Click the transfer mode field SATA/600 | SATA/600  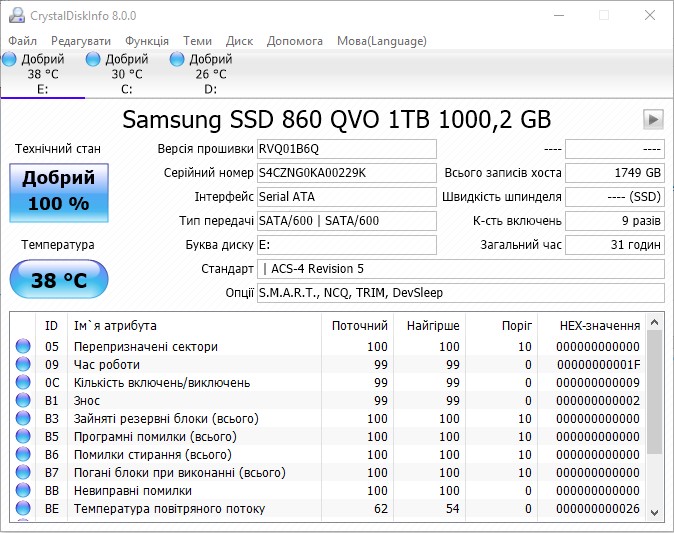[347, 221]
